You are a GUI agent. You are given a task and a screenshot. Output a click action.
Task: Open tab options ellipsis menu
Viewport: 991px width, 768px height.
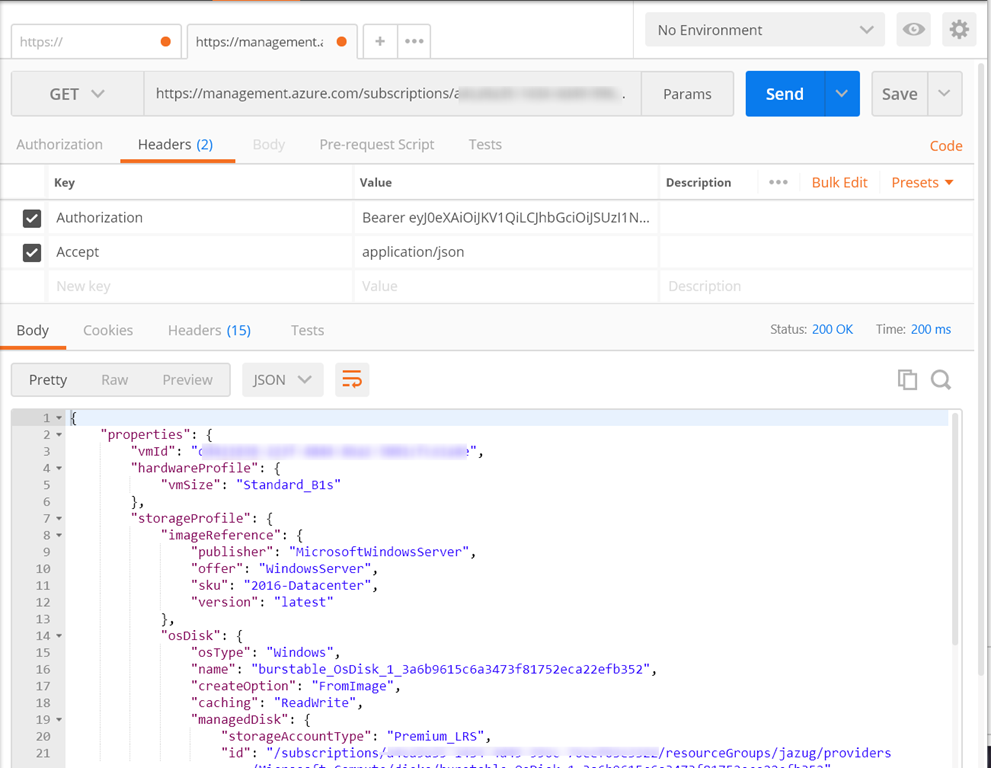(x=414, y=41)
